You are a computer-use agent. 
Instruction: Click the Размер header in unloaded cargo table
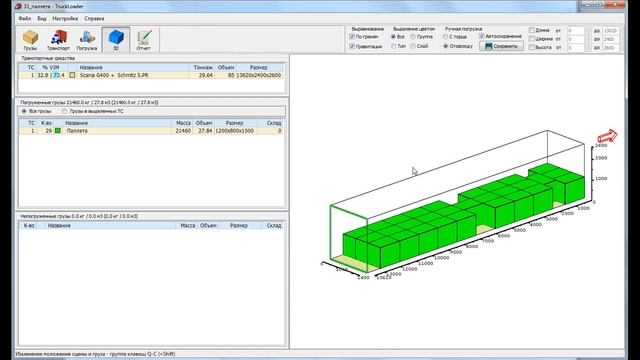click(239, 225)
